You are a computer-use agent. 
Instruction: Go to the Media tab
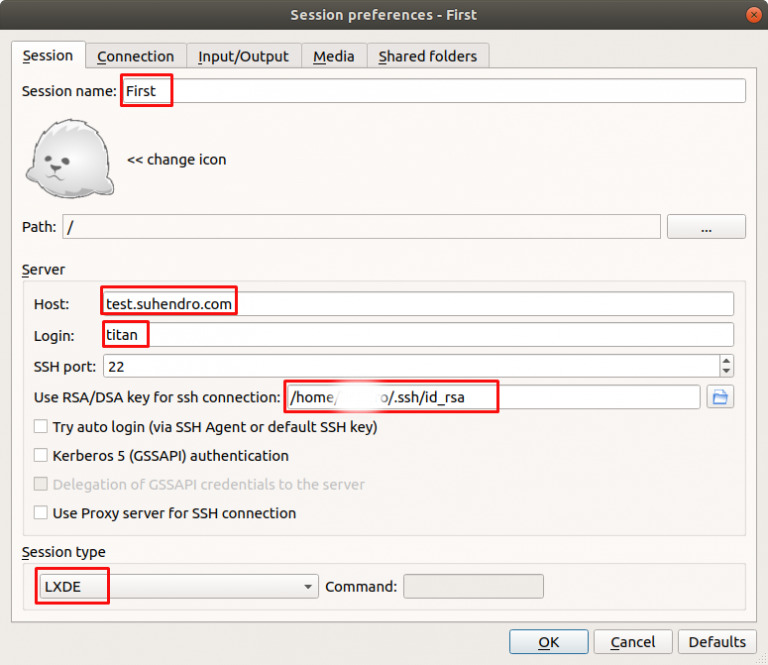[x=333, y=56]
